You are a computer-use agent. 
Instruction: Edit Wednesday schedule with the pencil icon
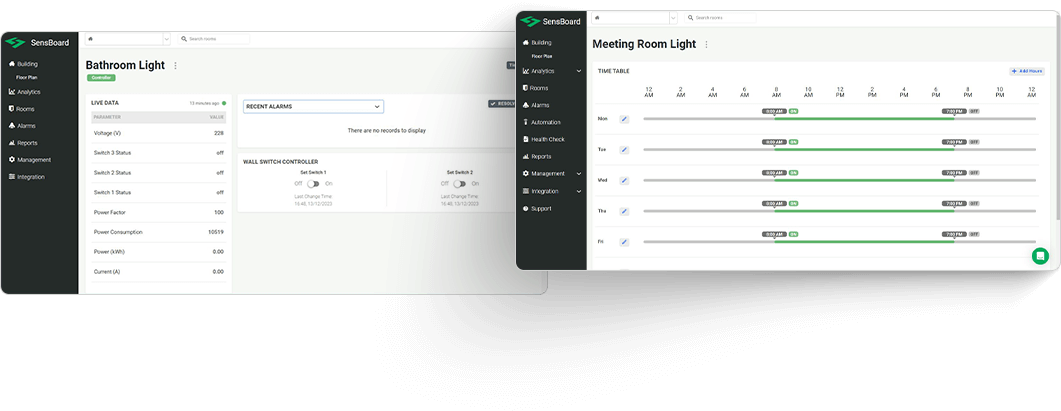point(624,181)
